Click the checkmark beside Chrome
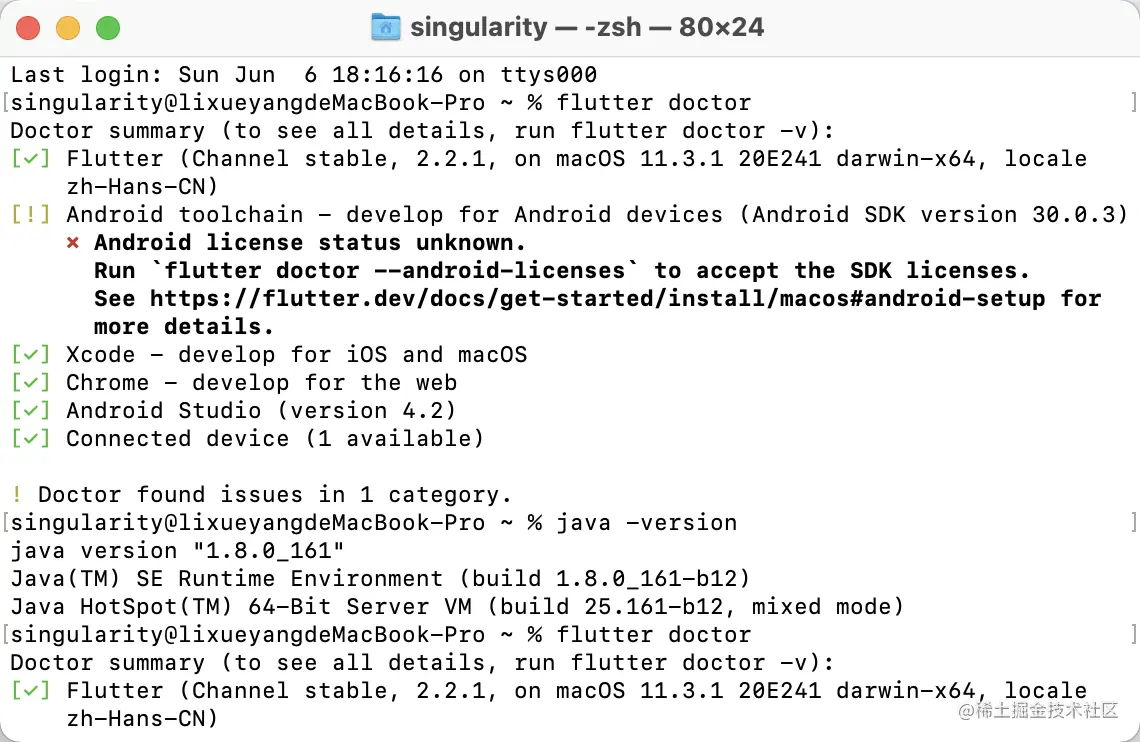Image resolution: width=1140 pixels, height=742 pixels. coord(33,382)
